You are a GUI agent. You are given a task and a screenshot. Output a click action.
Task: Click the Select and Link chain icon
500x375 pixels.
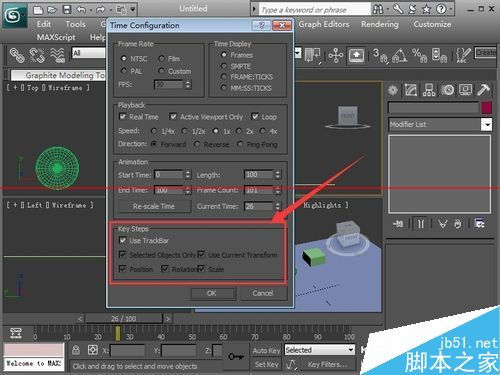[x=17, y=55]
